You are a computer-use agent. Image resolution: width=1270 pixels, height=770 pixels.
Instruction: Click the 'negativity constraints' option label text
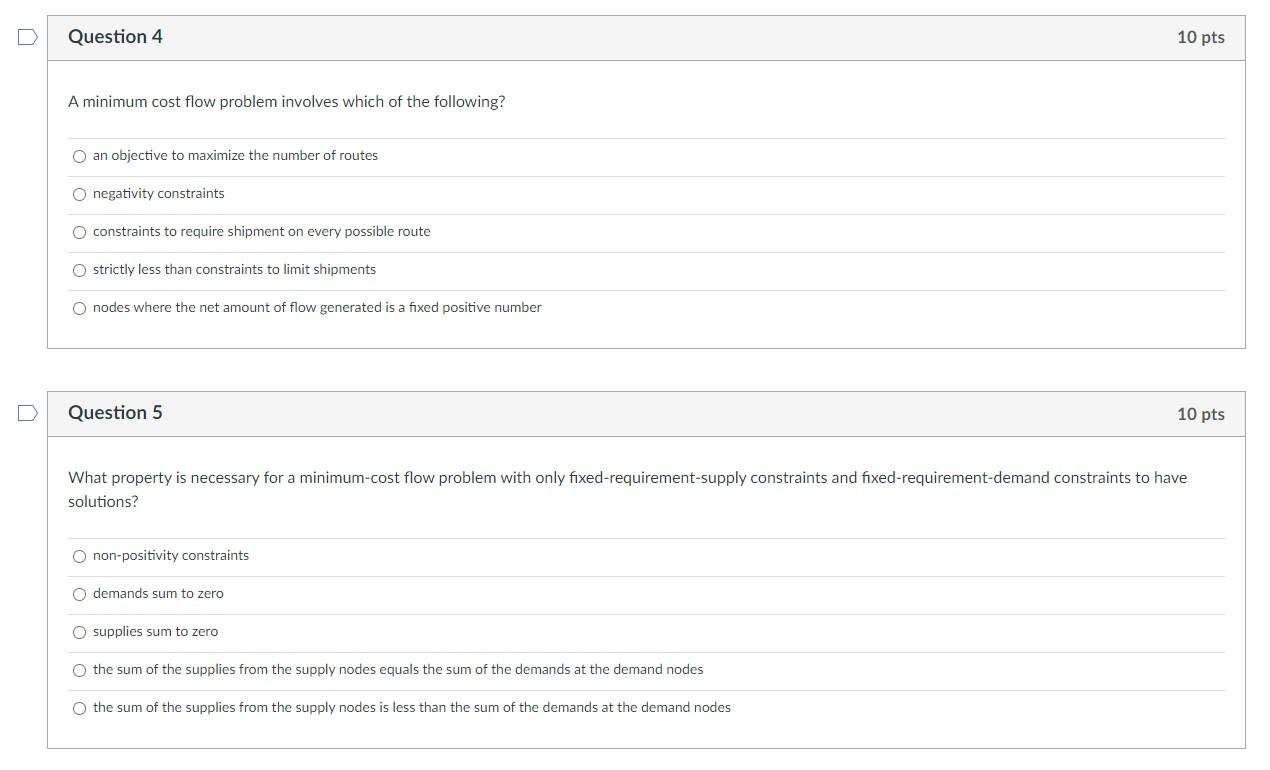tap(158, 194)
